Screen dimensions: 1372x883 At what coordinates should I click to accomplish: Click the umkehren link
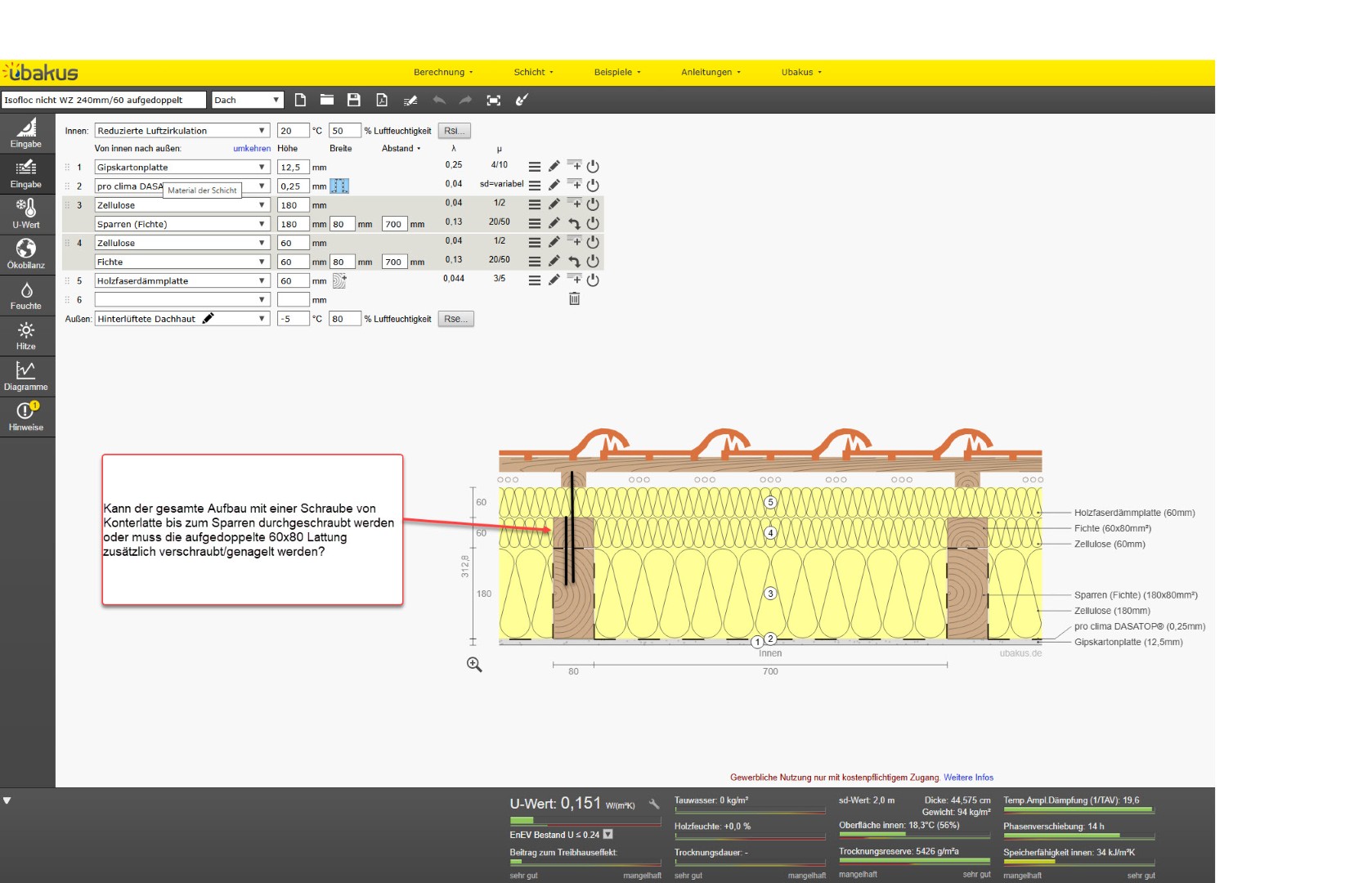(252, 149)
